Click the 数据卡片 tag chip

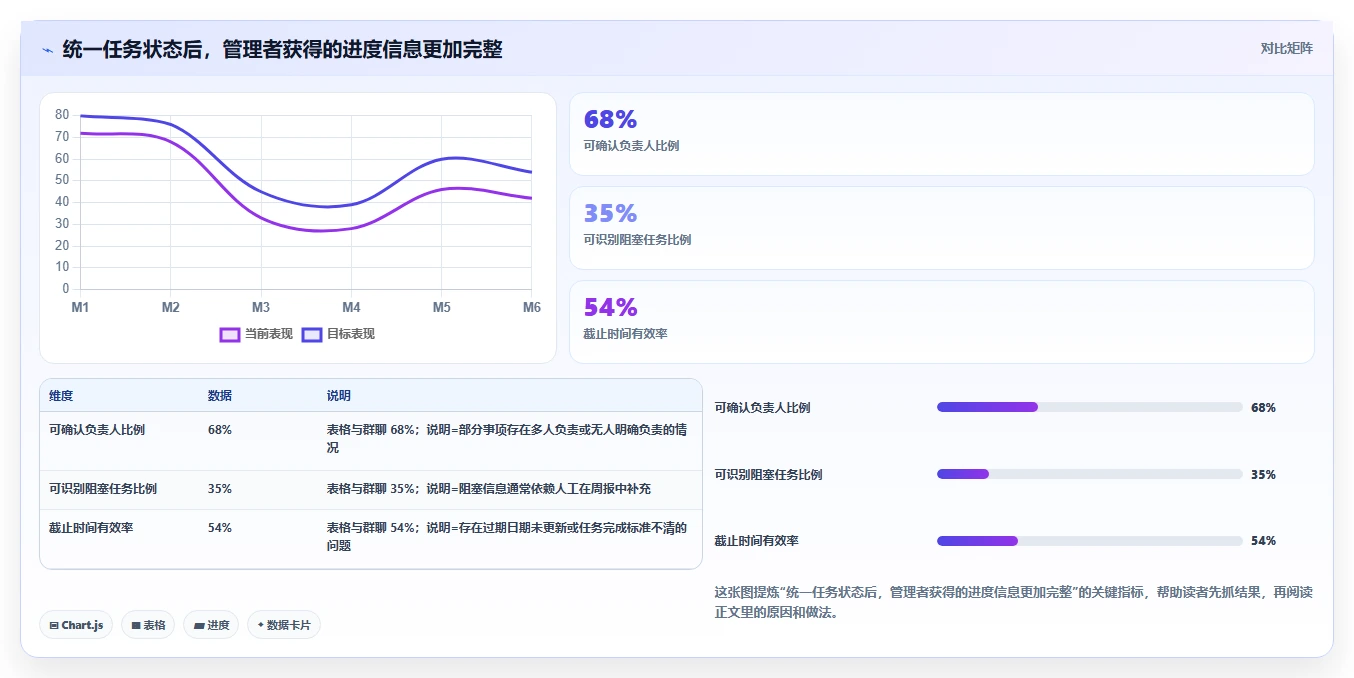click(284, 625)
